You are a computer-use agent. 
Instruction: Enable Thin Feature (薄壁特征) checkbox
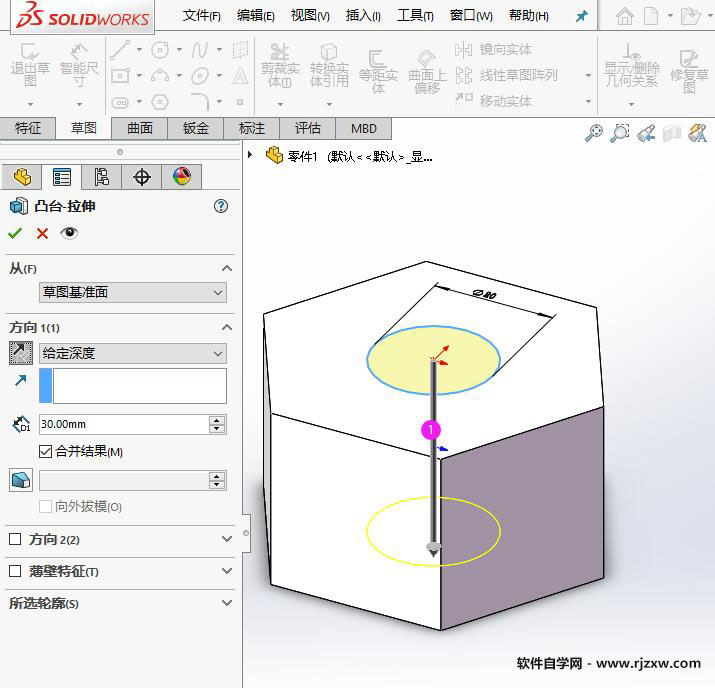(15, 571)
